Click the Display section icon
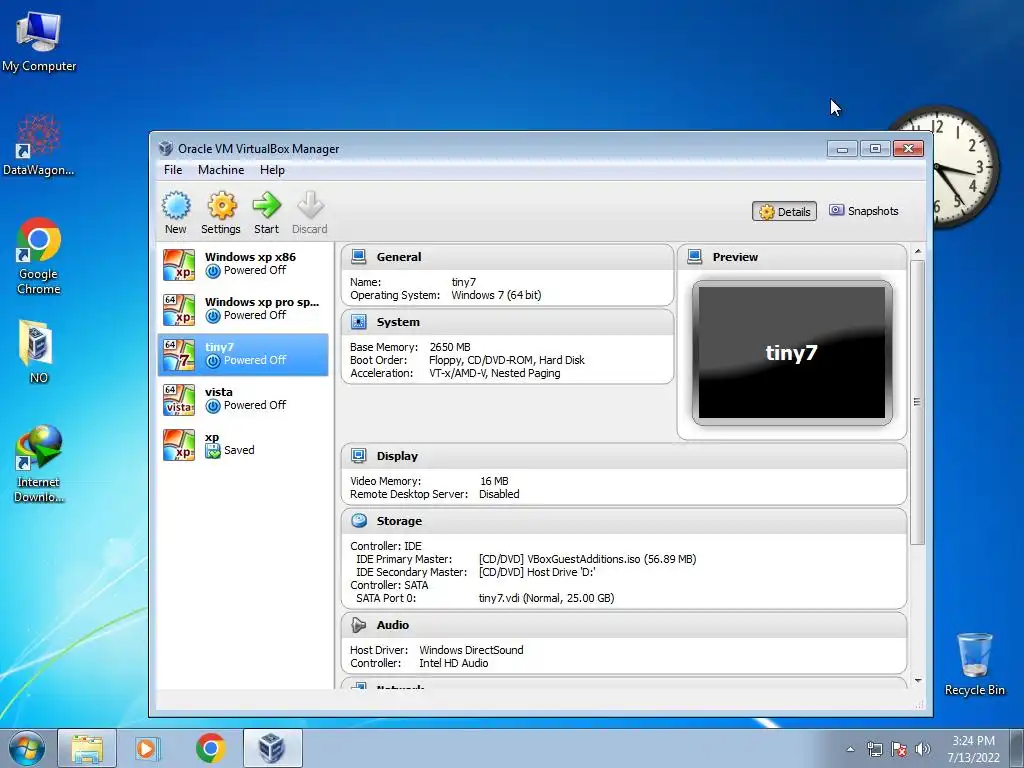1024x768 pixels. tap(359, 455)
